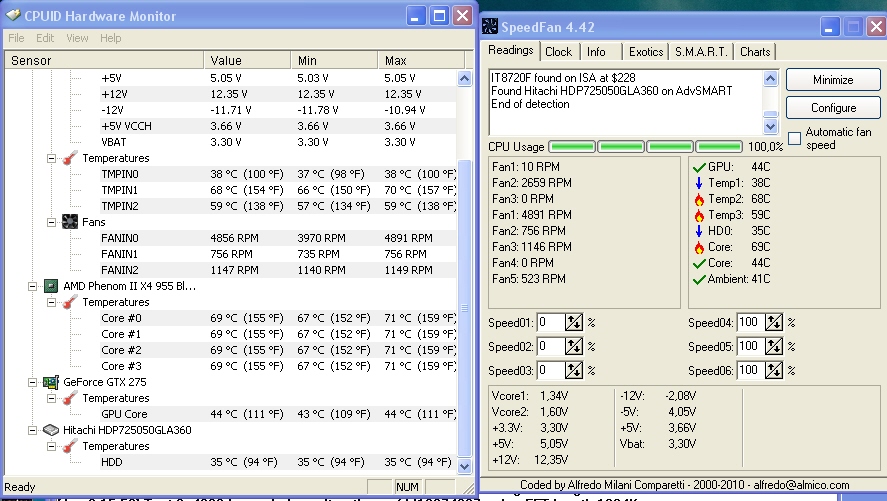Switch to the S.M.A.R.T. tab
The image size is (887, 501).
[x=701, y=52]
